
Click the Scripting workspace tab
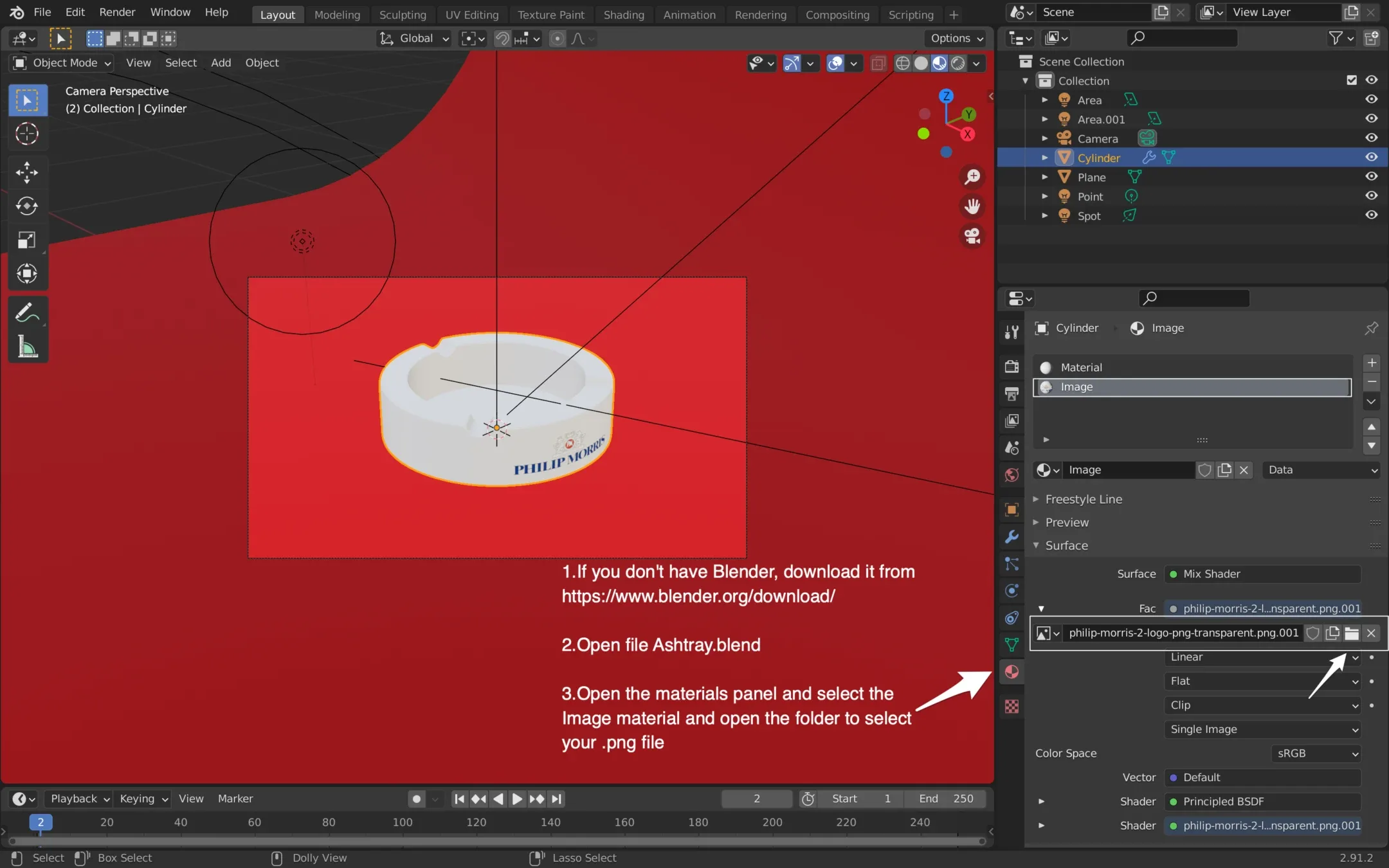(910, 14)
